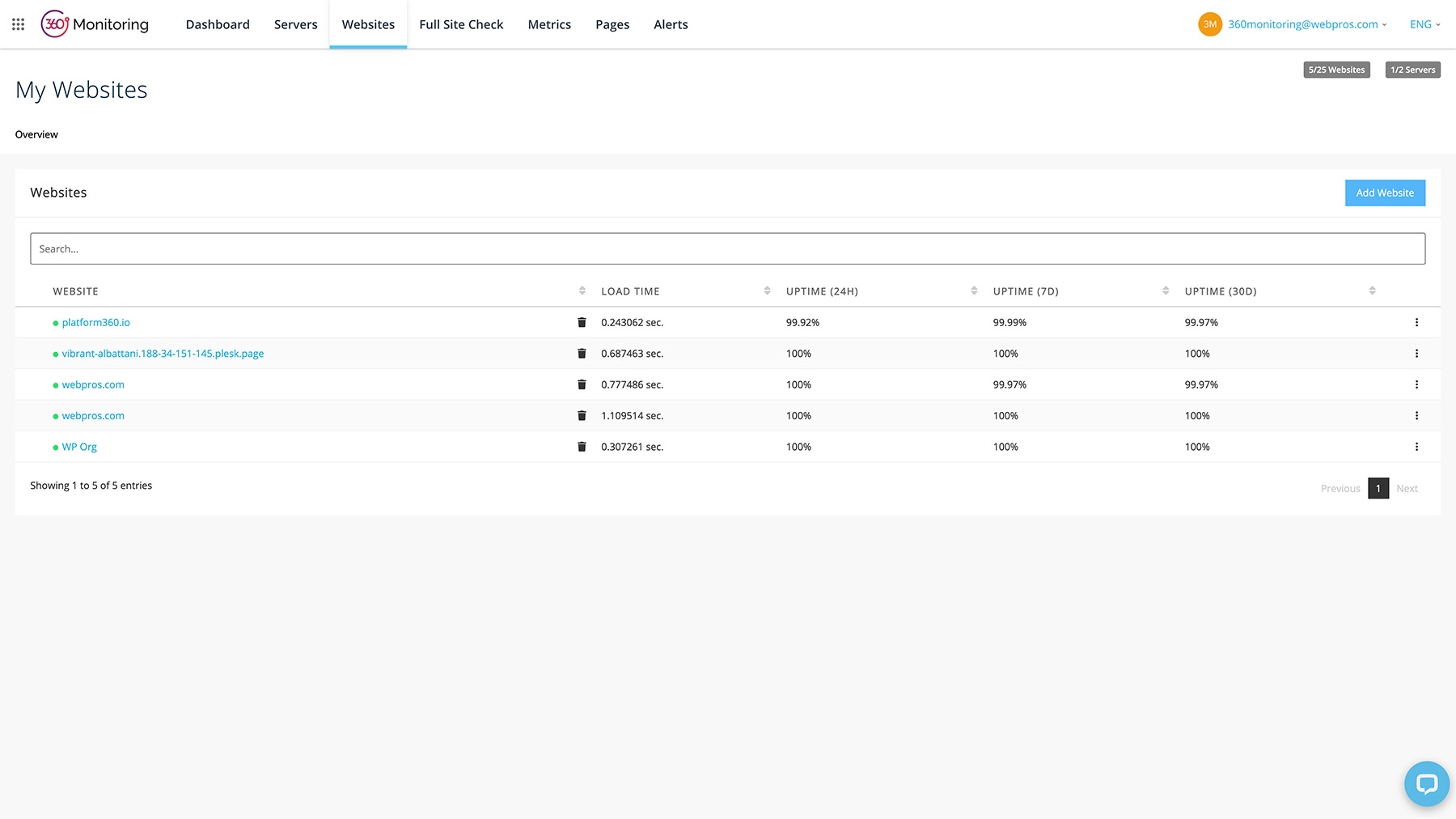
Task: Select the Websites tab
Action: 368,24
